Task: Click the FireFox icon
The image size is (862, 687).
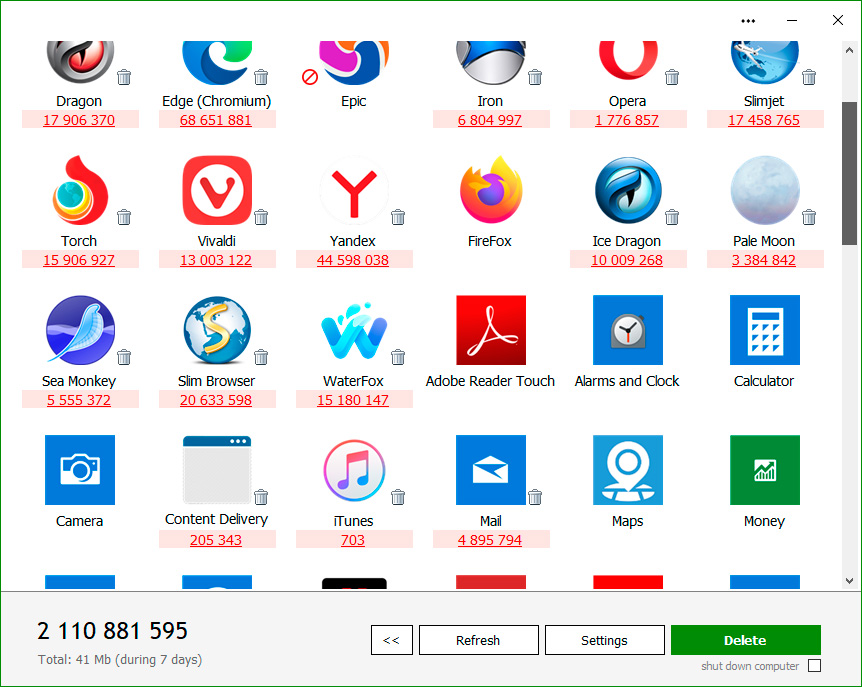Action: (490, 191)
